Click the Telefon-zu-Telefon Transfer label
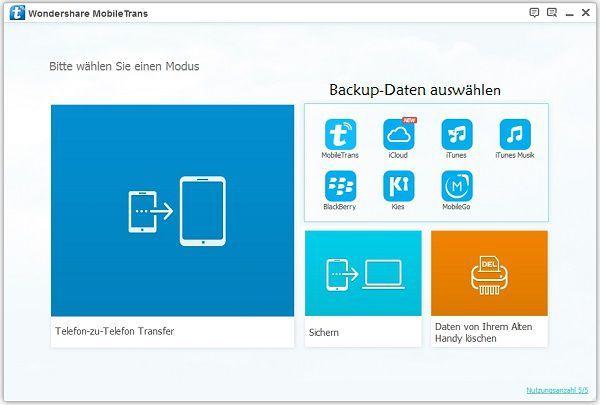The image size is (600, 405). [114, 331]
